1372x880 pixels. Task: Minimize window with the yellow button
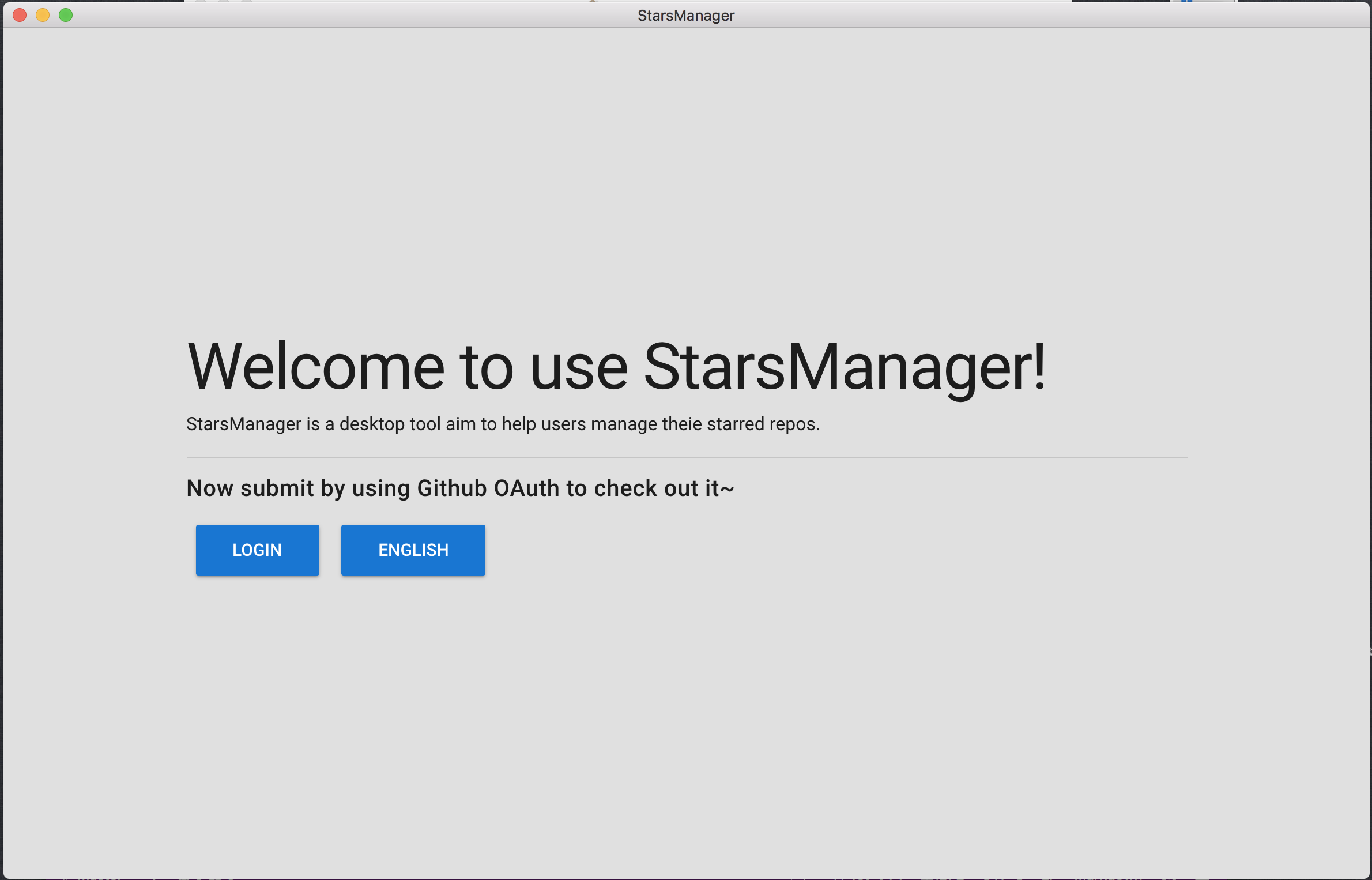(x=43, y=15)
